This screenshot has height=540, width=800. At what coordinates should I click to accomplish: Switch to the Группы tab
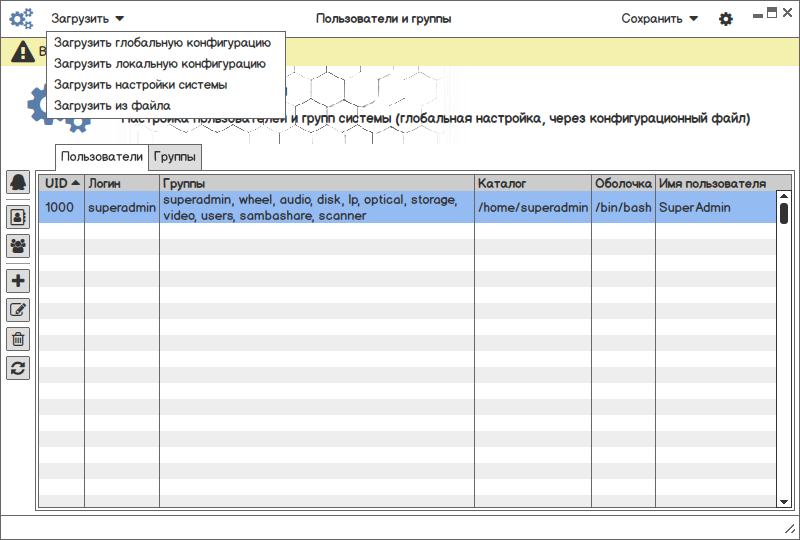click(x=176, y=157)
